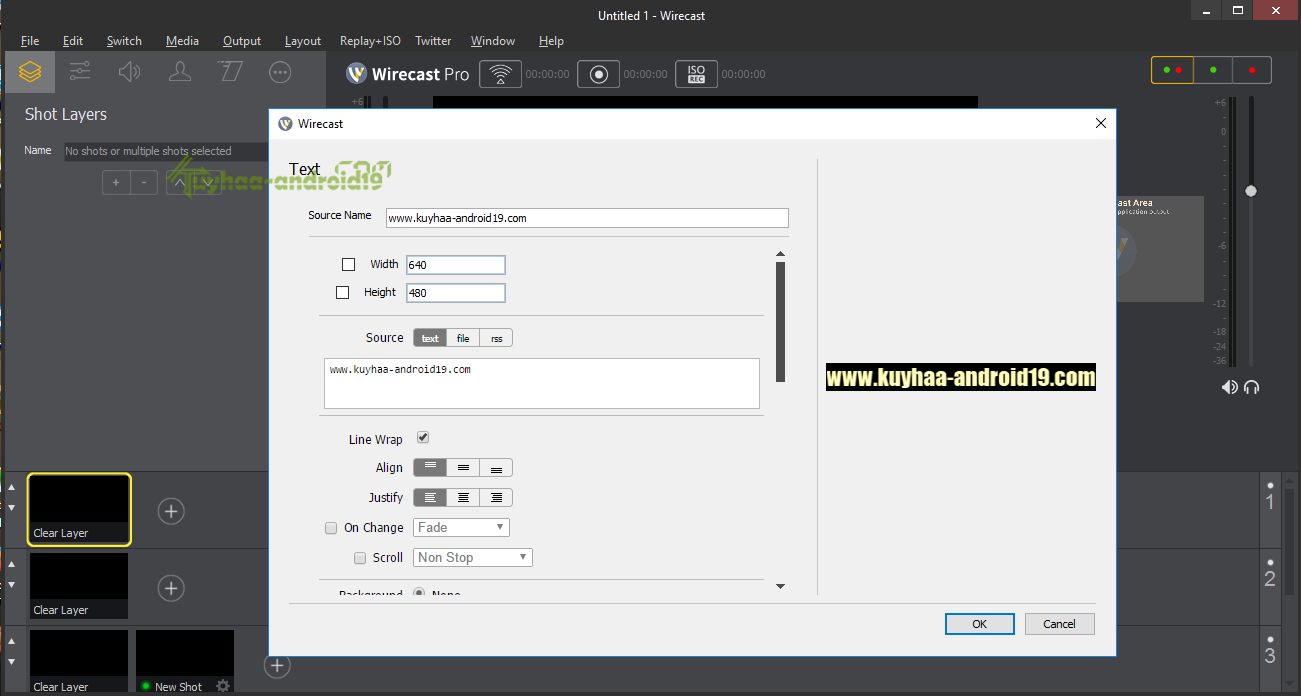
Task: Open the Fade transition dropdown
Action: point(463,527)
